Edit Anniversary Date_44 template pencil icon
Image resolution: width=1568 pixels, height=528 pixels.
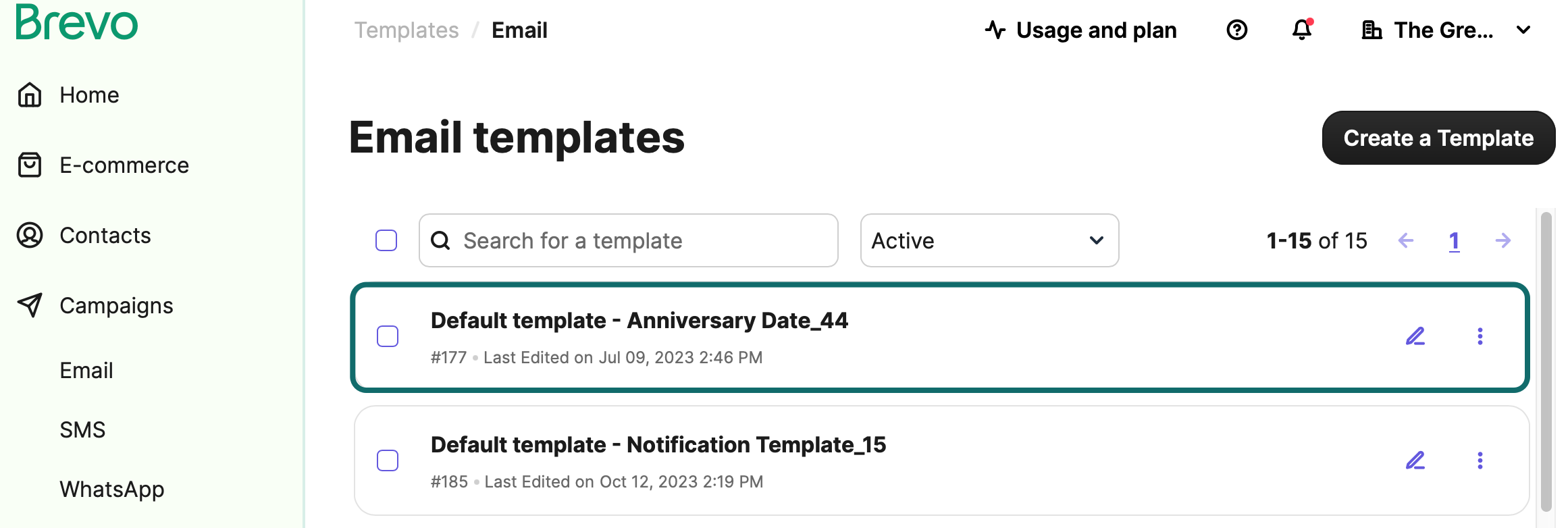(1415, 336)
